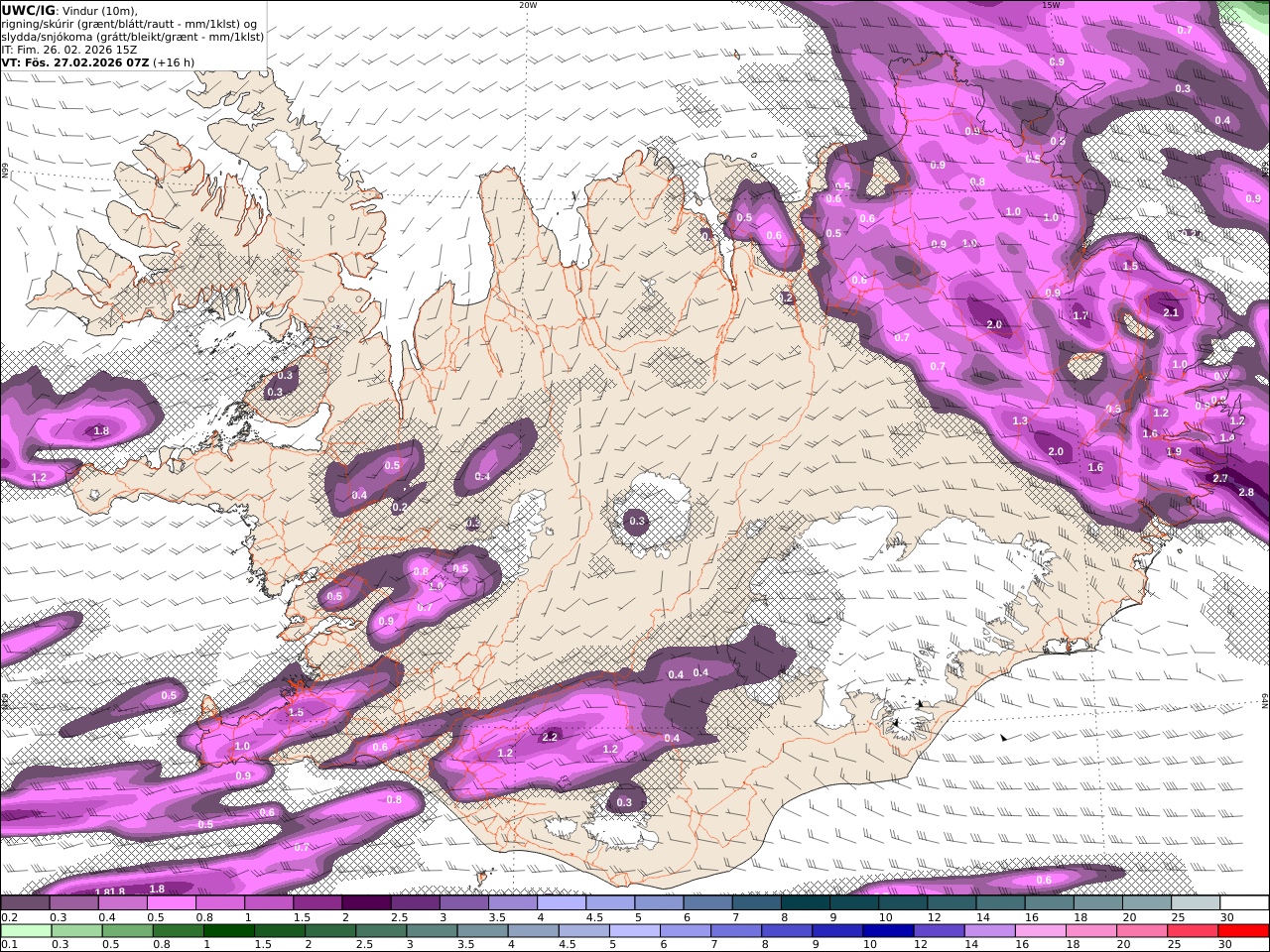Click the 'rigning/skúrir' legend description line

pyautogui.click(x=130, y=23)
